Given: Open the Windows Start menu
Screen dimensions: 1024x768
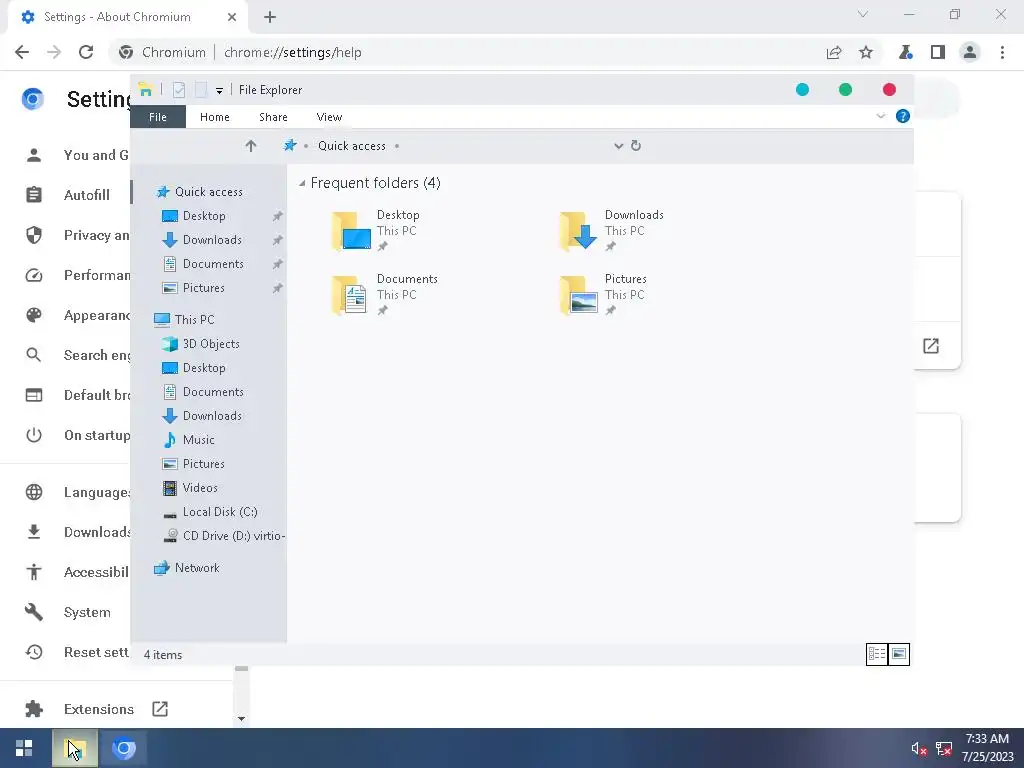Looking at the screenshot, I should click(24, 748).
